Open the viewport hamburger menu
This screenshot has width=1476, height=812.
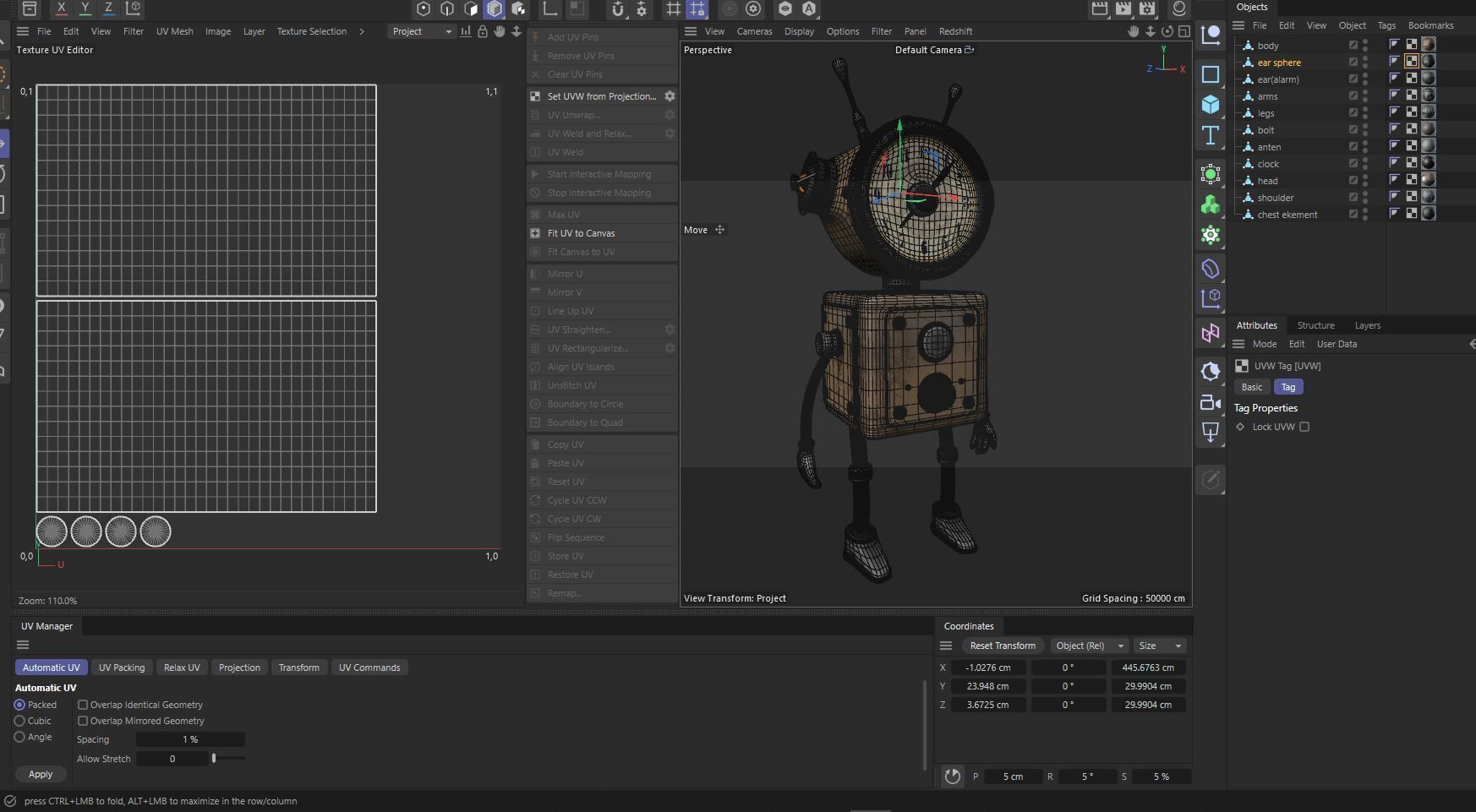(x=691, y=31)
